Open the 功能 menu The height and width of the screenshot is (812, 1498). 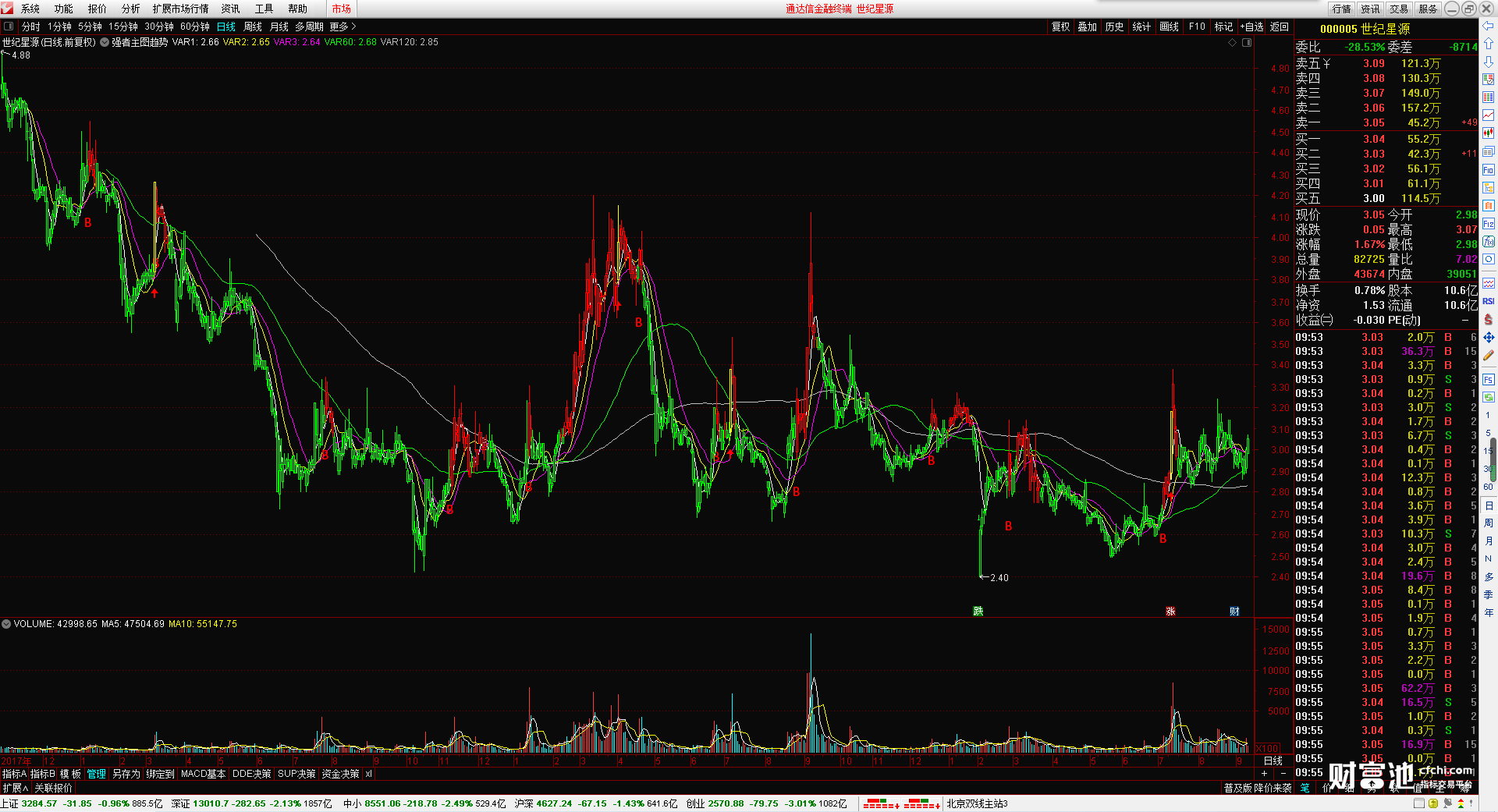(64, 9)
